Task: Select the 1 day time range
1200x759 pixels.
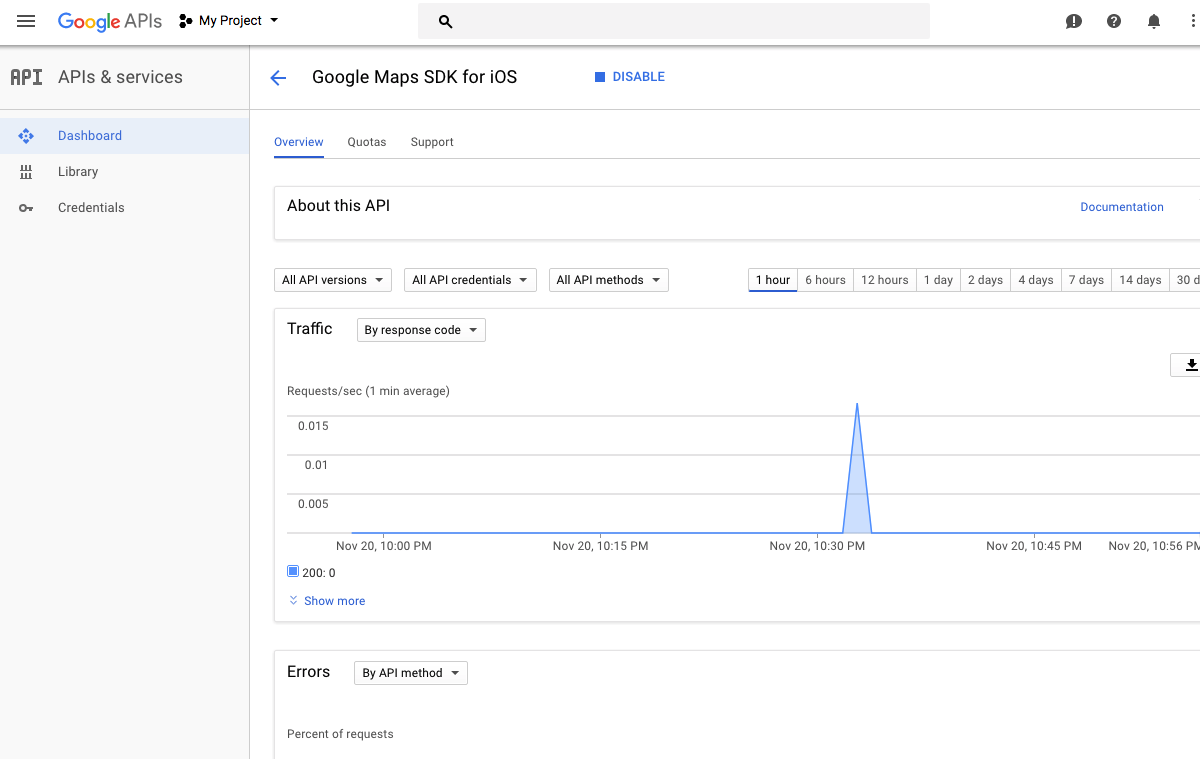Action: coord(938,280)
